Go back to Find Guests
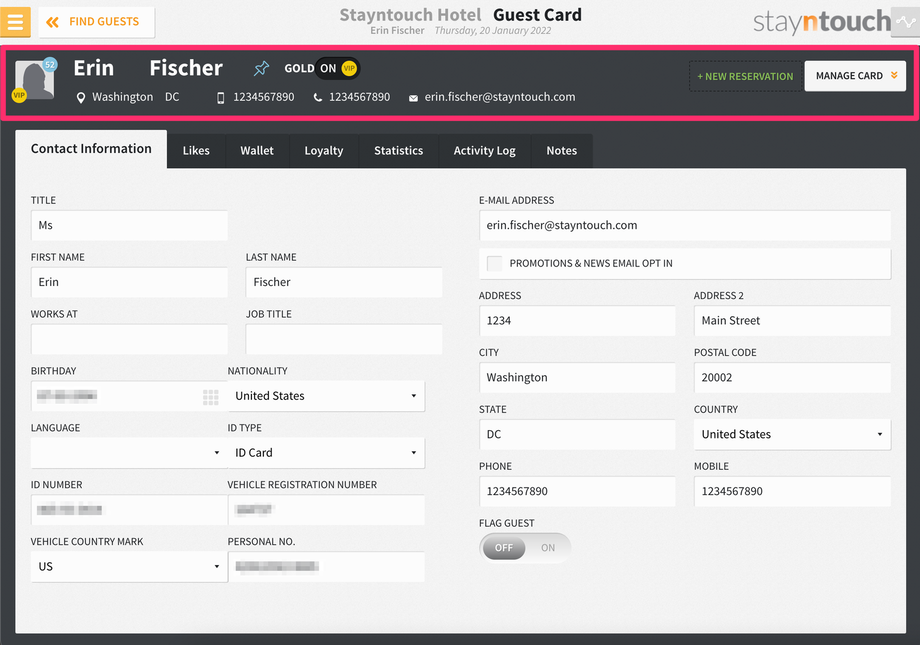This screenshot has height=645, width=920. (97, 22)
